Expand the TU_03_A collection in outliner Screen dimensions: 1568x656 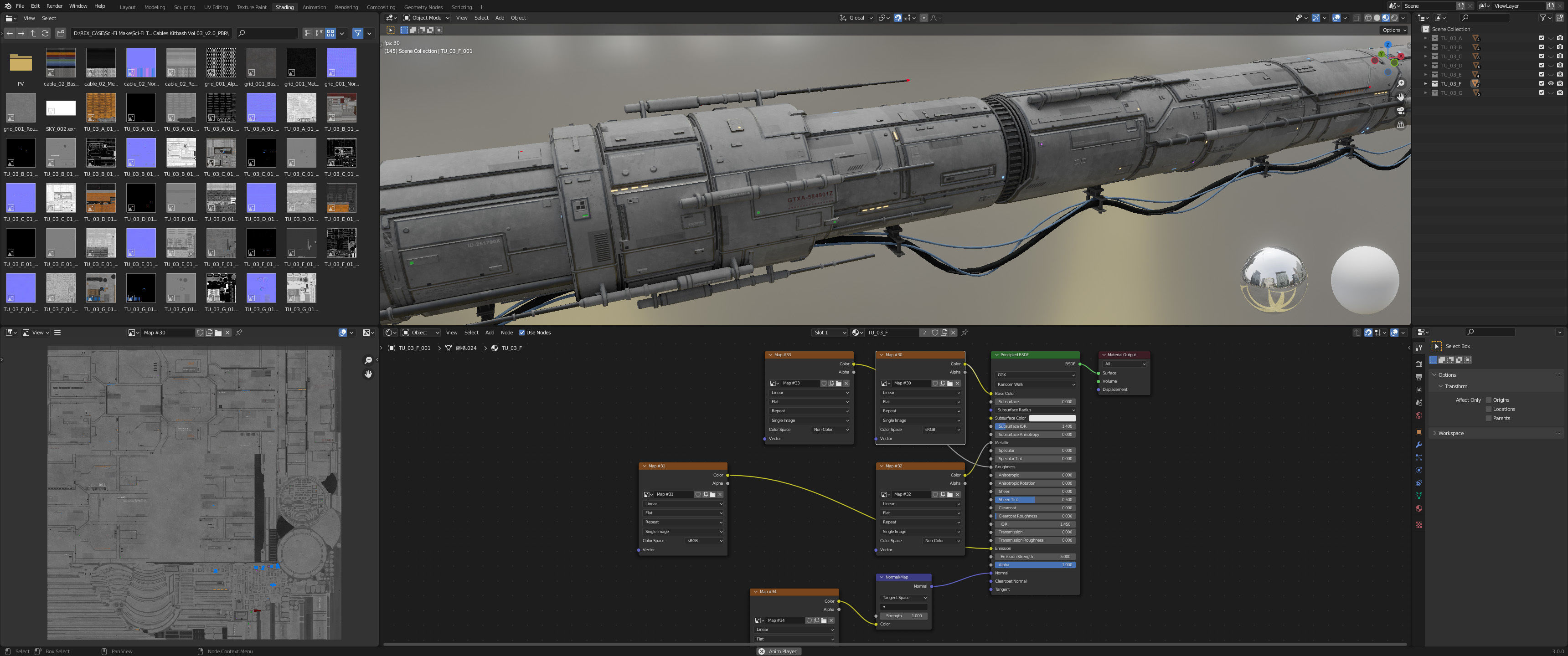tap(1426, 38)
